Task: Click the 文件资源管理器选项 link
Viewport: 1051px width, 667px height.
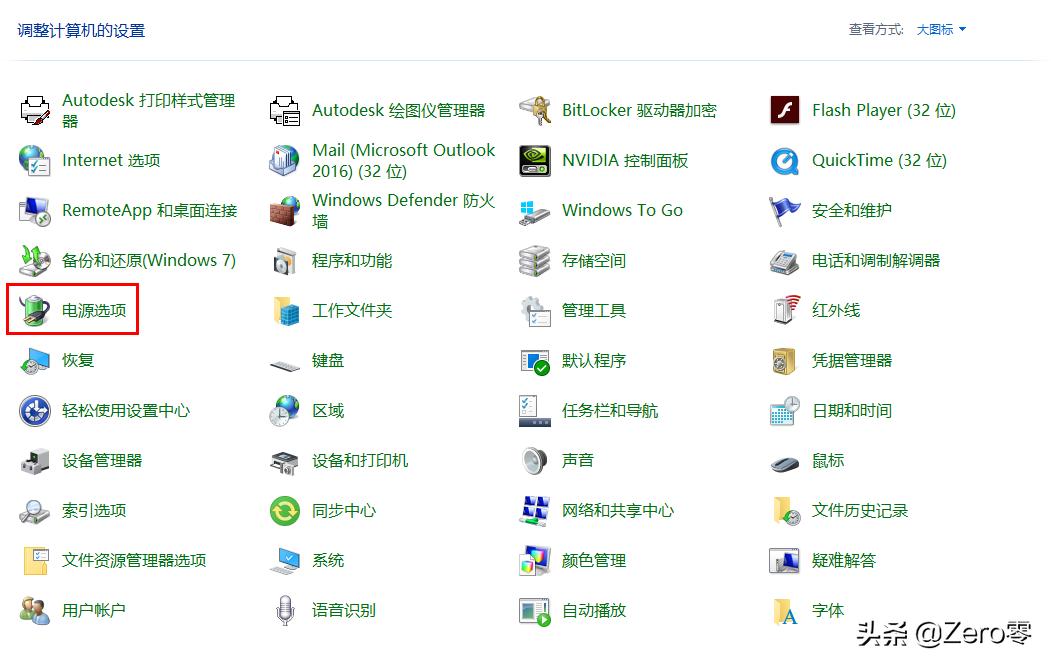Action: pyautogui.click(x=134, y=560)
